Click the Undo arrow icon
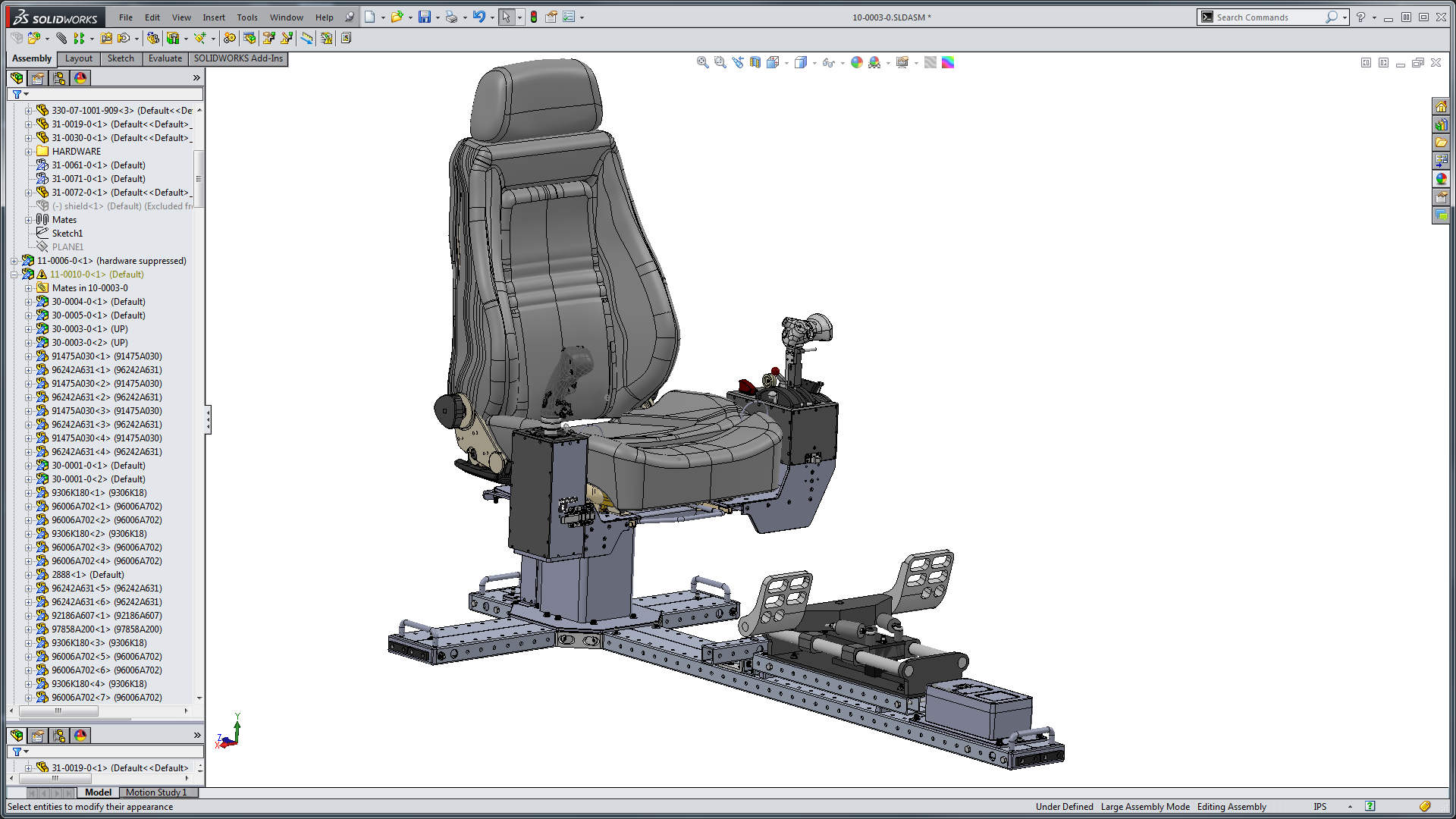Viewport: 1456px width, 819px height. point(479,17)
